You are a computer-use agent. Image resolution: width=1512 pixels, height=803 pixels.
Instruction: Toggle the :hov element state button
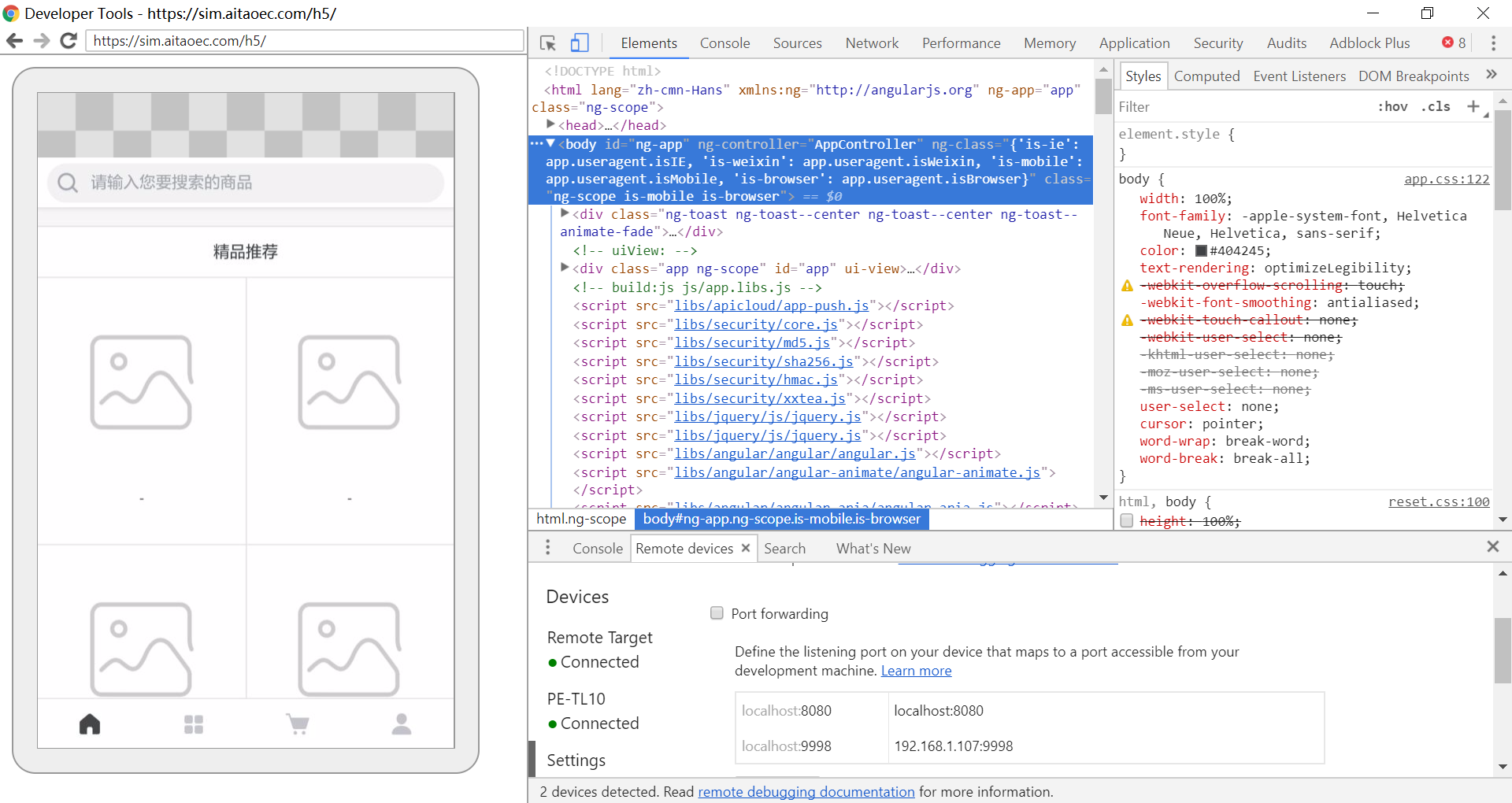coord(1392,107)
